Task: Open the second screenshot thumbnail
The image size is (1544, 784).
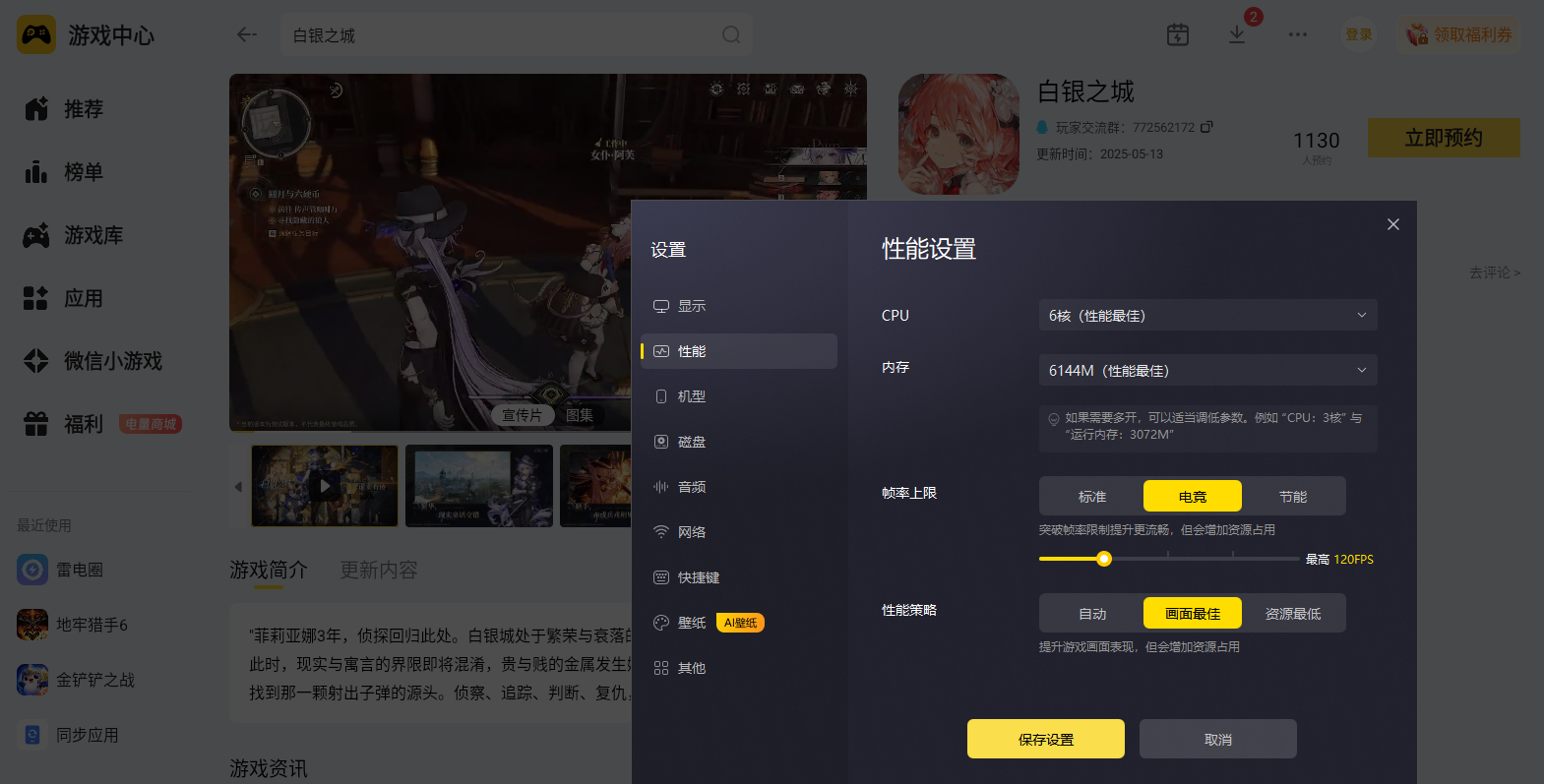Action: tap(479, 486)
